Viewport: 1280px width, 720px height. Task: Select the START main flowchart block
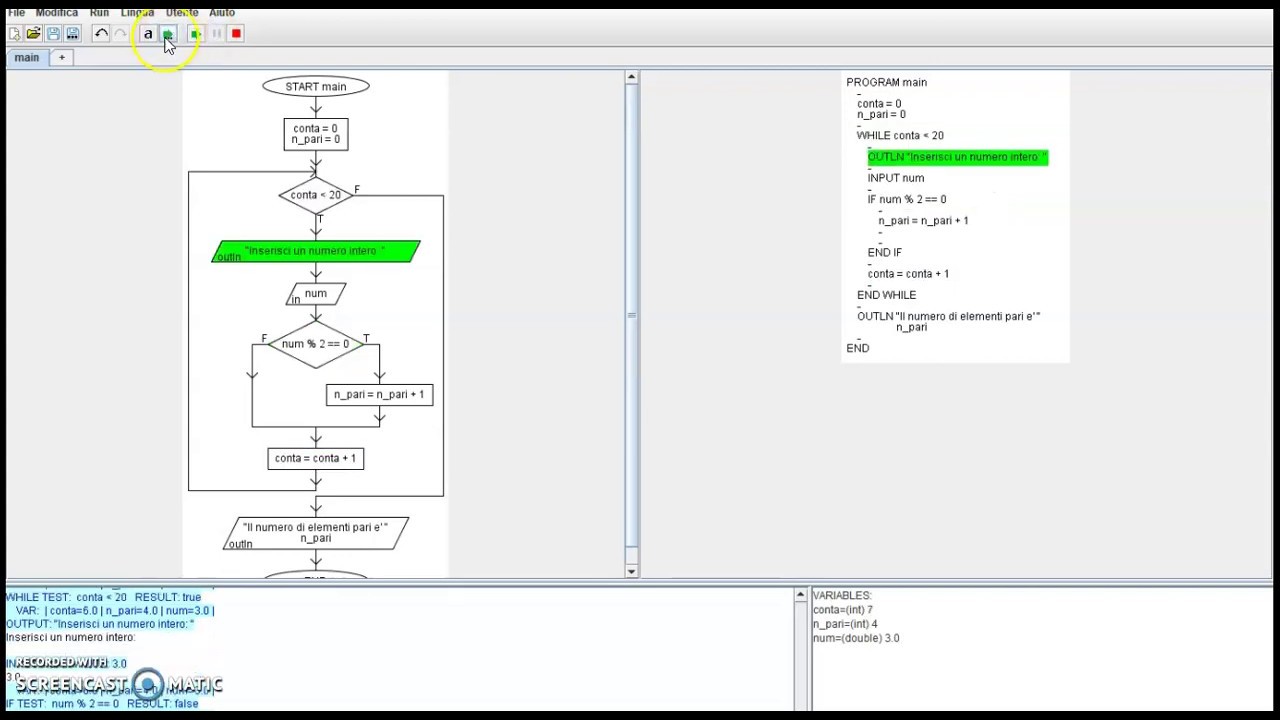tap(316, 87)
